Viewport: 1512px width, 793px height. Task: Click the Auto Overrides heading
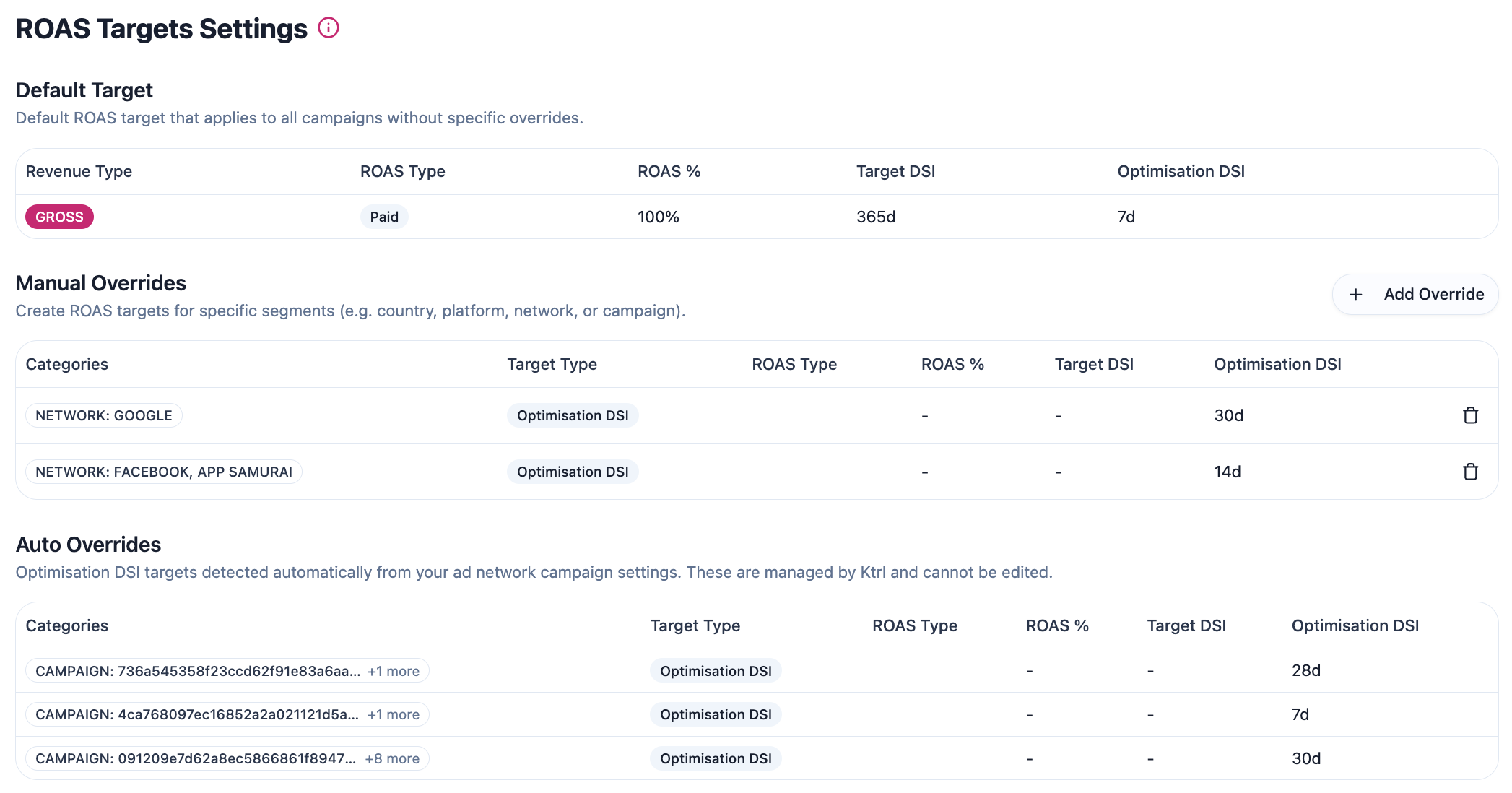click(x=88, y=545)
